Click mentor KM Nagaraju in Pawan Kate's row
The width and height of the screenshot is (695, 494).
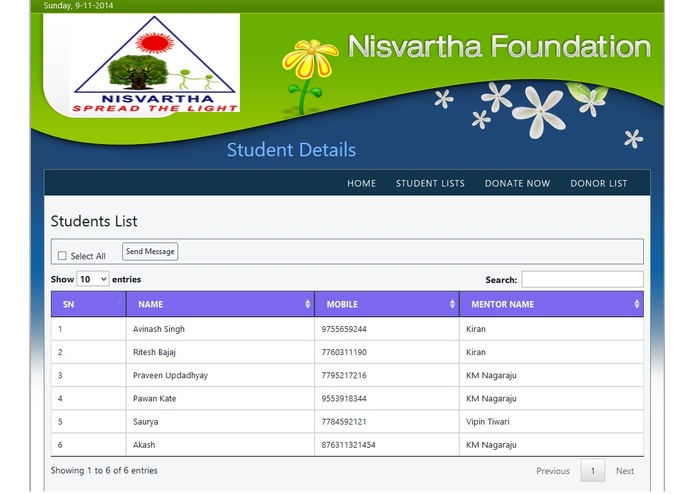[x=491, y=398]
